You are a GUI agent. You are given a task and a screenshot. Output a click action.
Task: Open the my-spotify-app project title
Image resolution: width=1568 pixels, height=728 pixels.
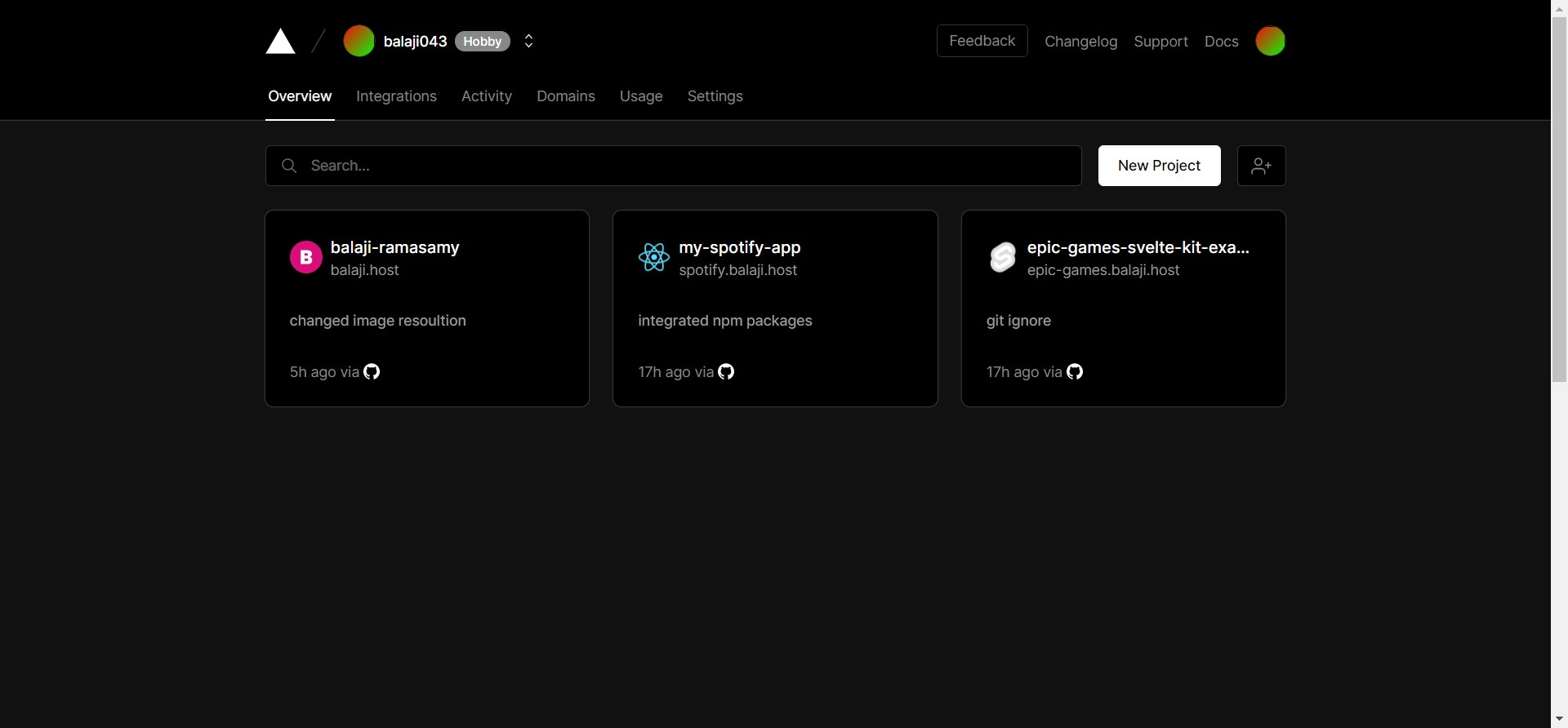pos(739,247)
